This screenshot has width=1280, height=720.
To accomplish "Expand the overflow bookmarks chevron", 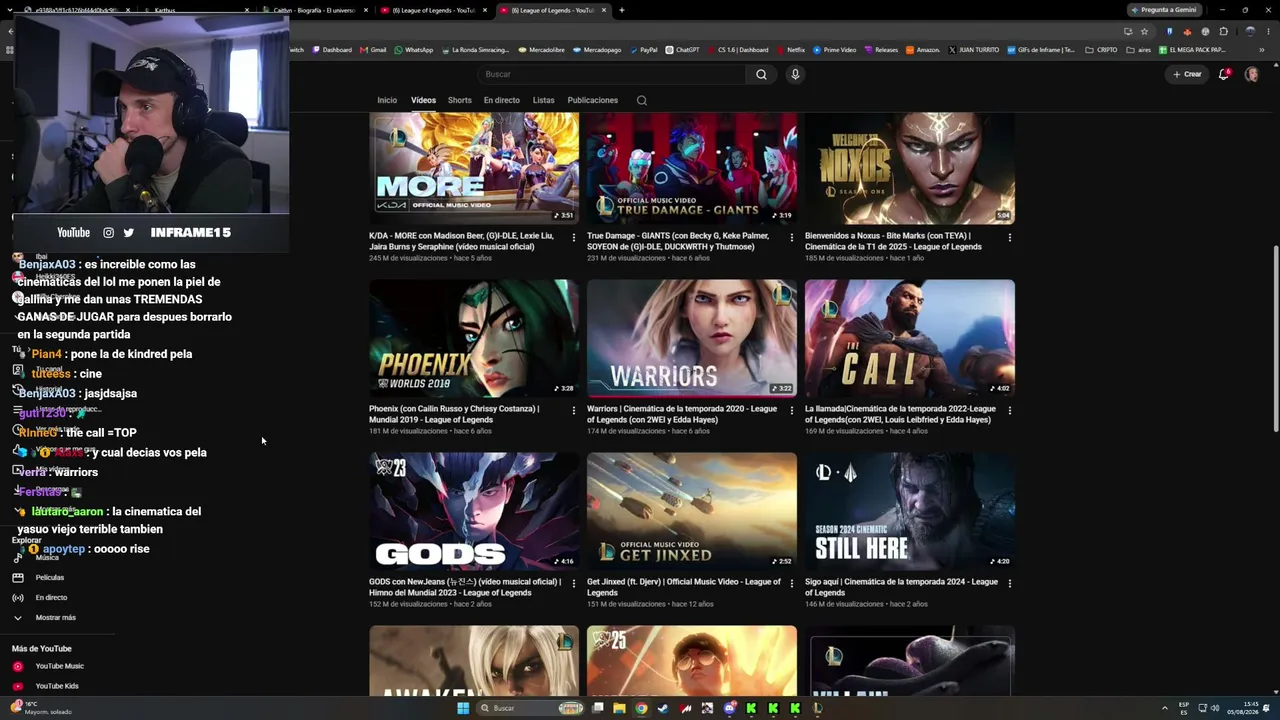I will pos(1262,50).
